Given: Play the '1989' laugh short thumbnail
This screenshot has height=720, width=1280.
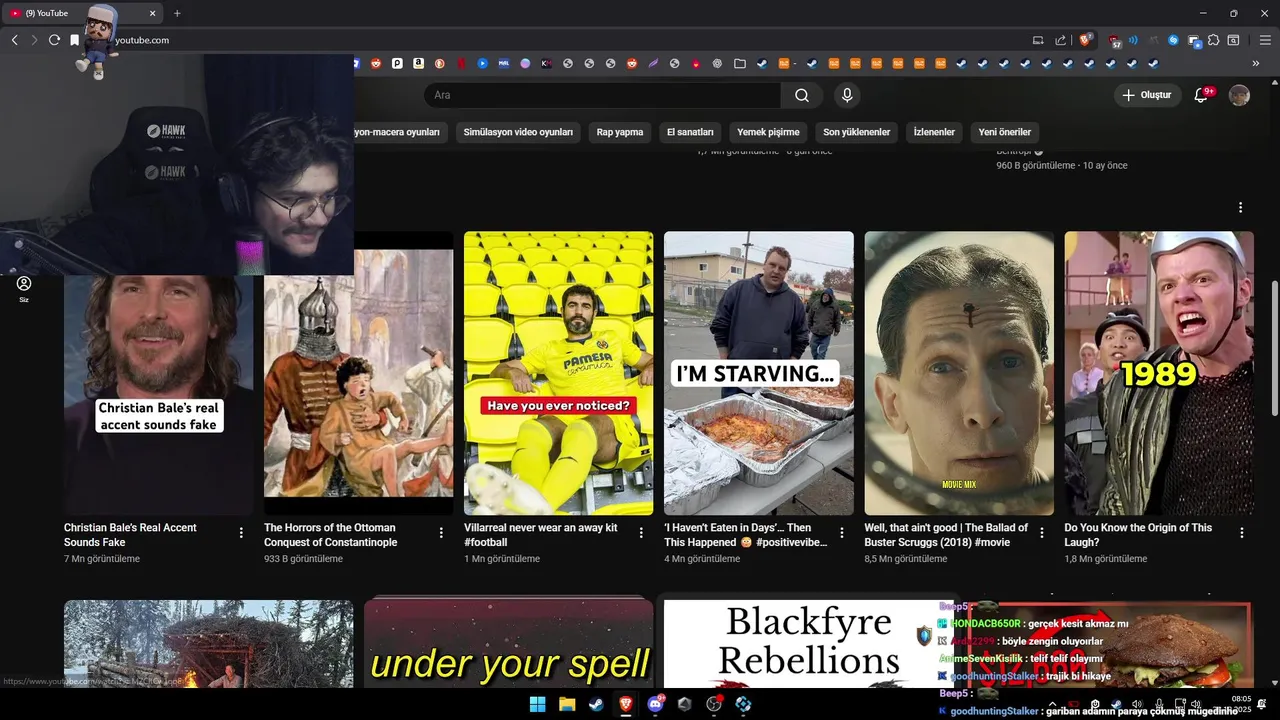Looking at the screenshot, I should point(1159,373).
